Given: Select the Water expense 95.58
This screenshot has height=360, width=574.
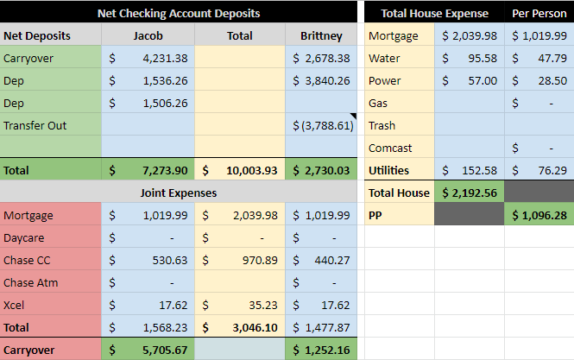Looking at the screenshot, I should coord(469,57).
